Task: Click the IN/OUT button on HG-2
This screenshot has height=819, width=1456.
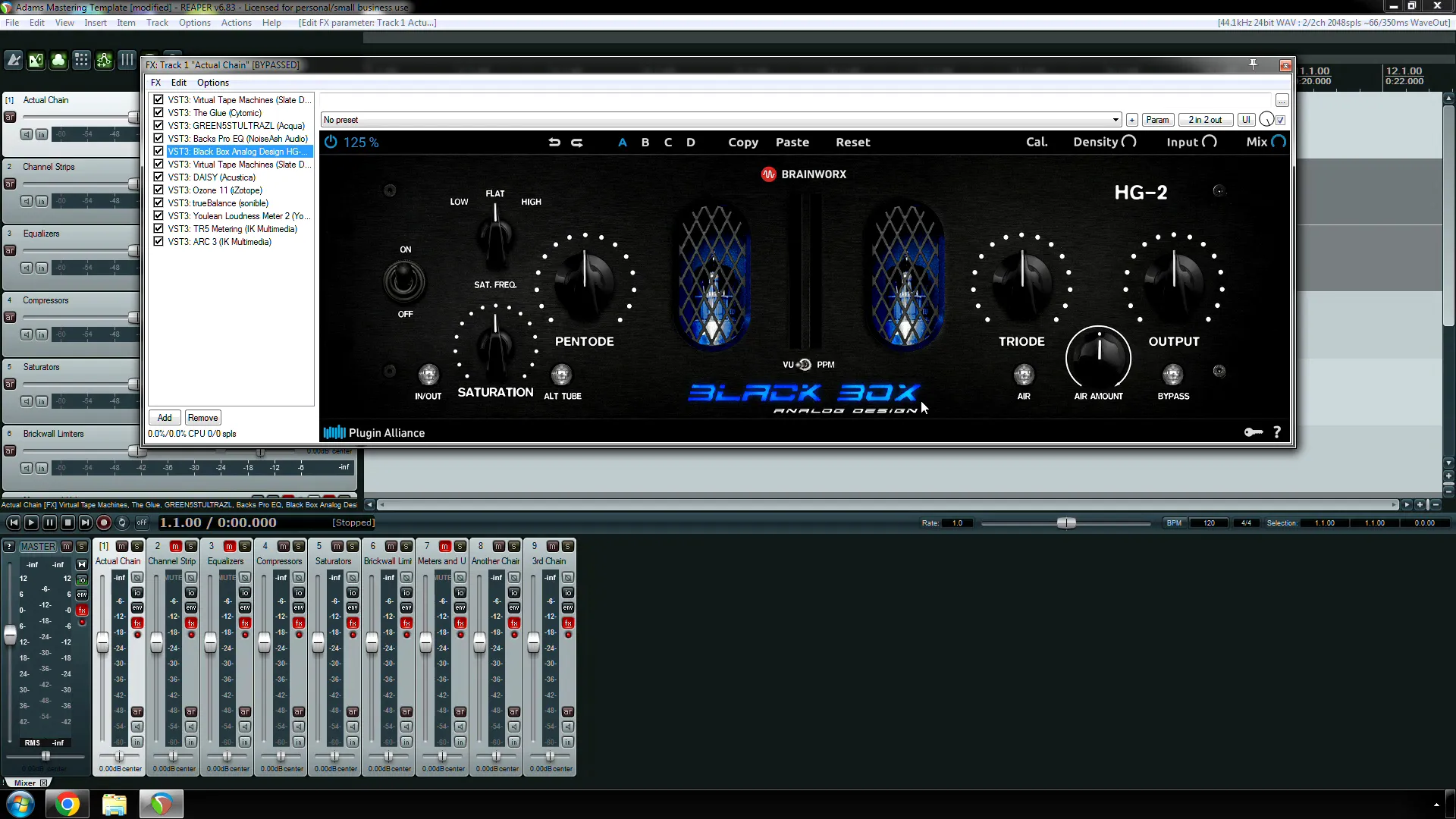Action: 427,373
